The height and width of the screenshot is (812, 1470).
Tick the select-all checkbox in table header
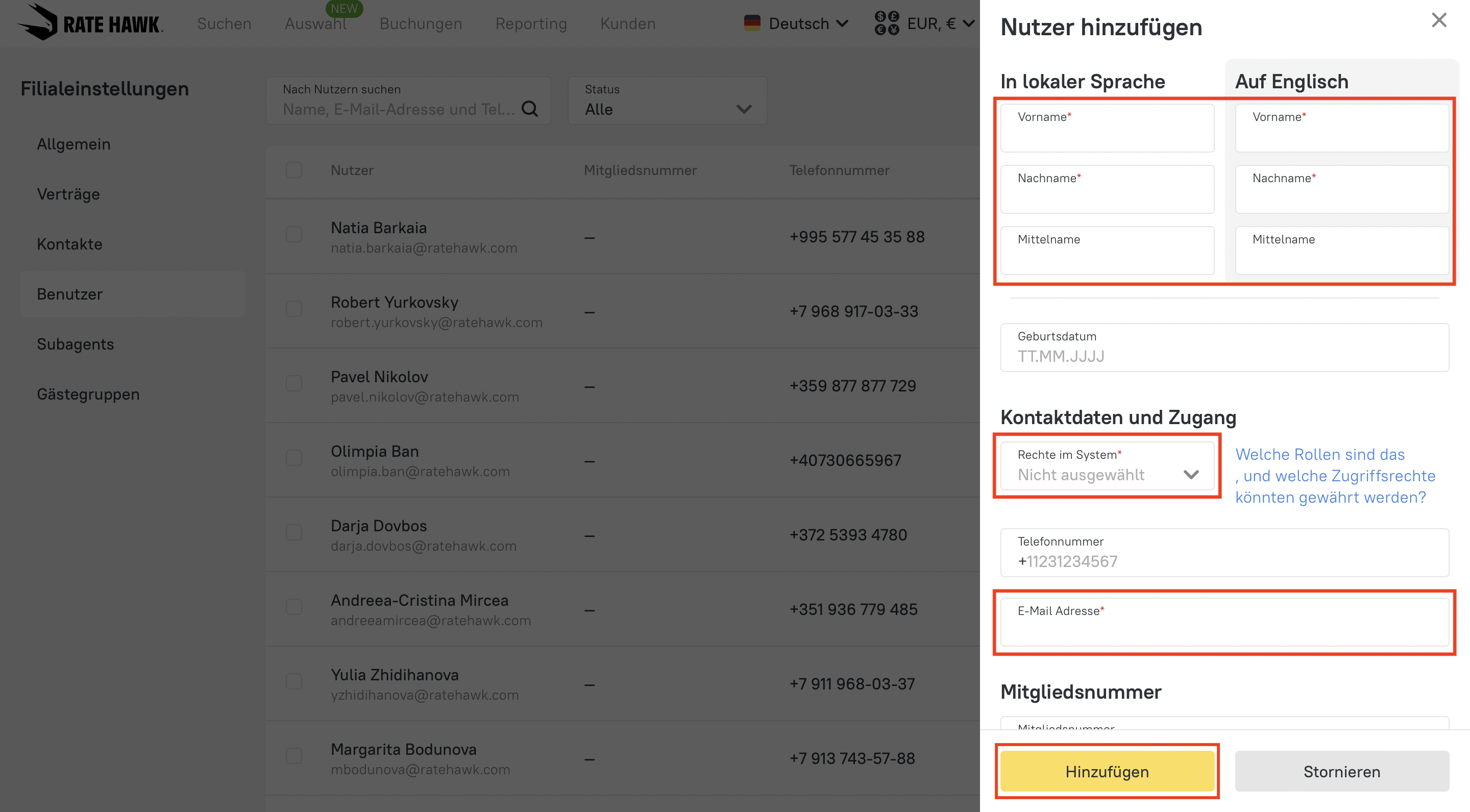294,170
